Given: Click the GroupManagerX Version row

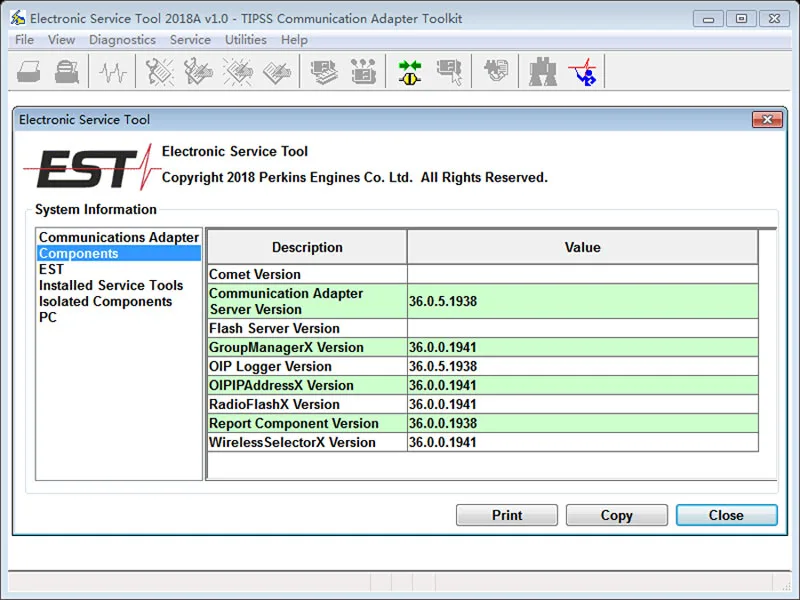Looking at the screenshot, I should click(x=483, y=347).
